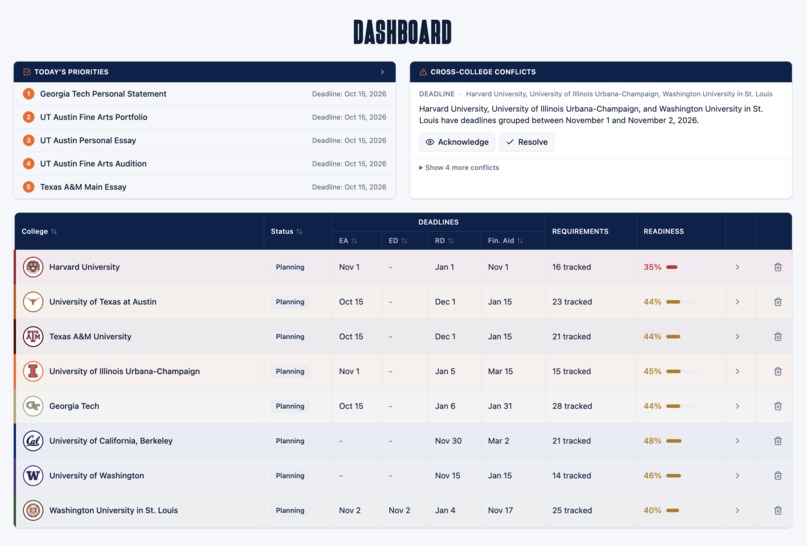Click priority number 3 orange badge
This screenshot has width=806, height=546.
[28, 140]
